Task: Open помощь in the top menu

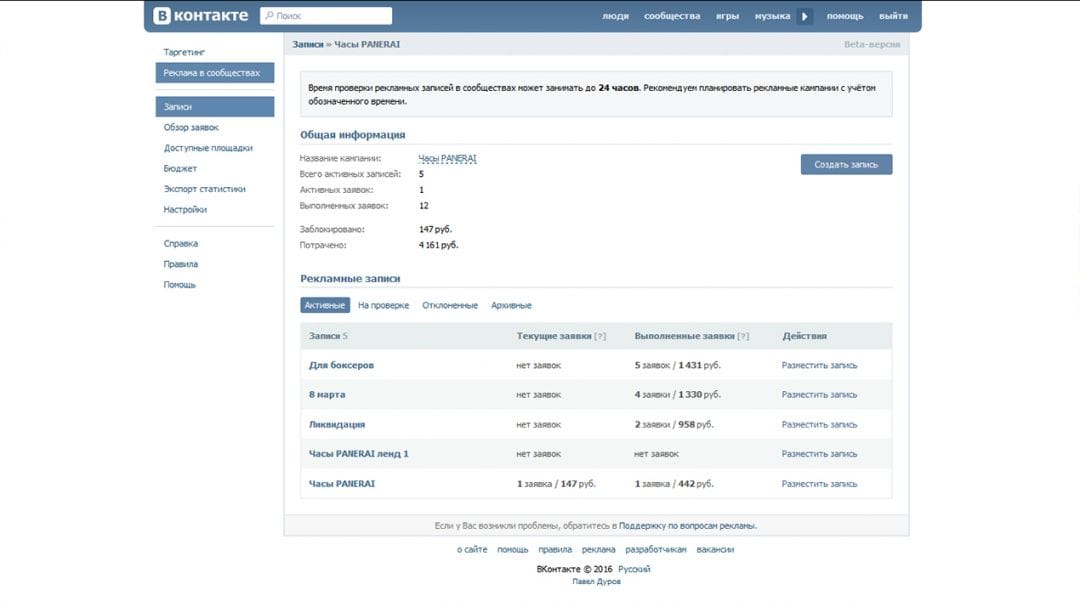Action: pyautogui.click(x=844, y=16)
